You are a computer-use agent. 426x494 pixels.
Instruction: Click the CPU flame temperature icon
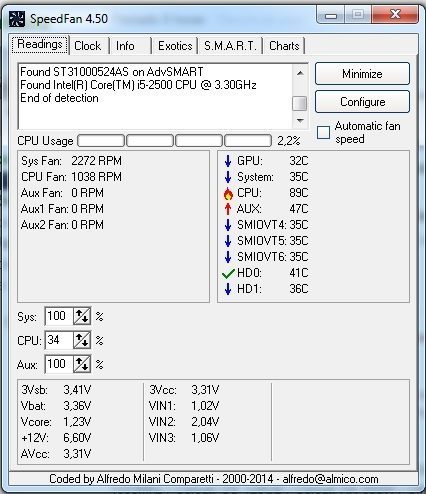[x=228, y=193]
